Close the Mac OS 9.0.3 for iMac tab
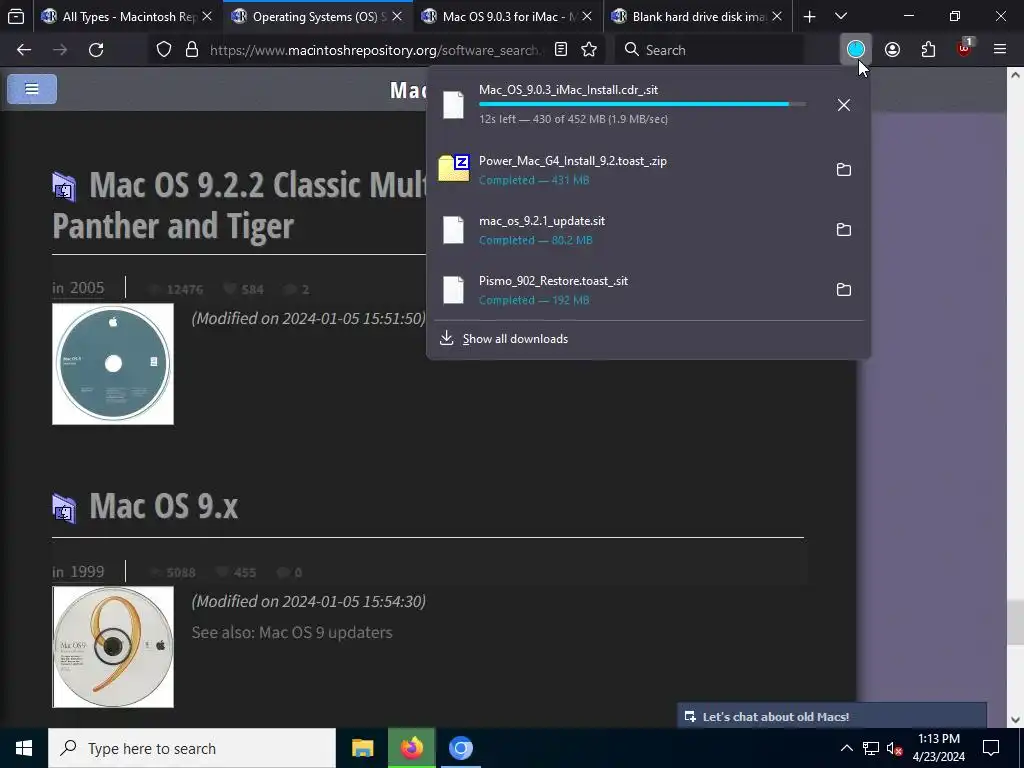Screen dimensions: 1024x768 pyautogui.click(x=586, y=17)
